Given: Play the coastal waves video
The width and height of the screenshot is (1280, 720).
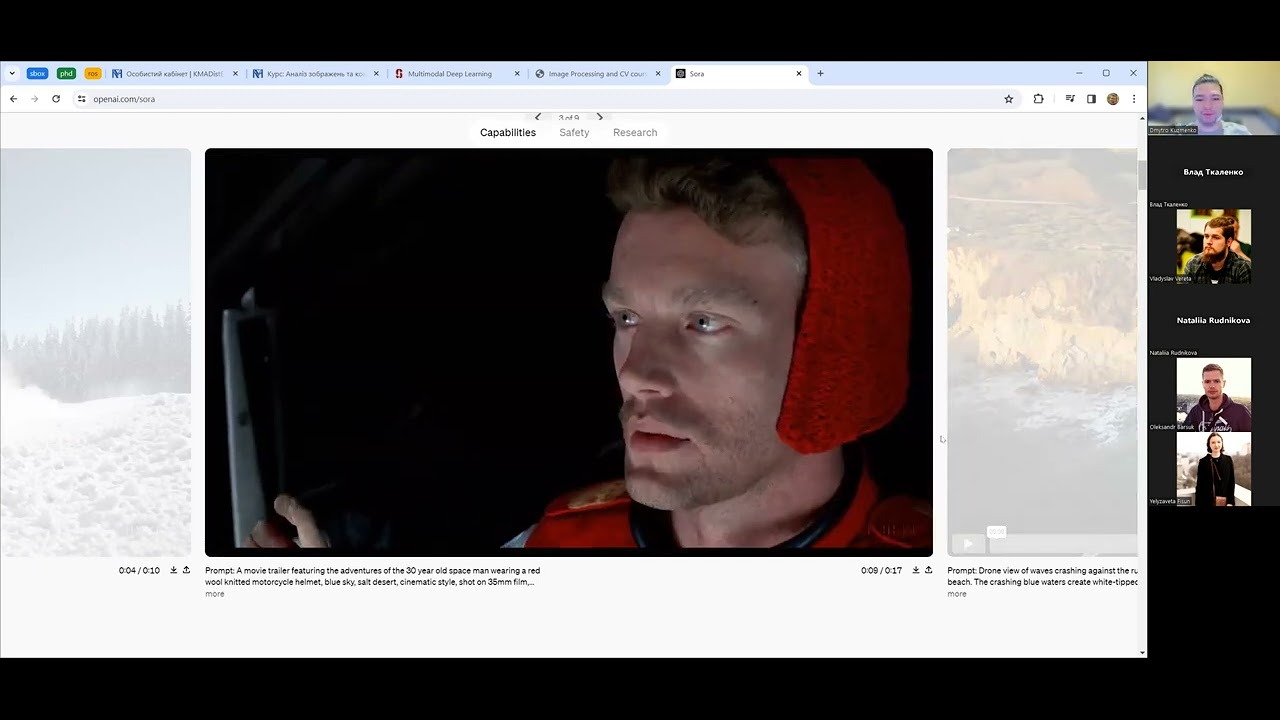Looking at the screenshot, I should point(968,544).
